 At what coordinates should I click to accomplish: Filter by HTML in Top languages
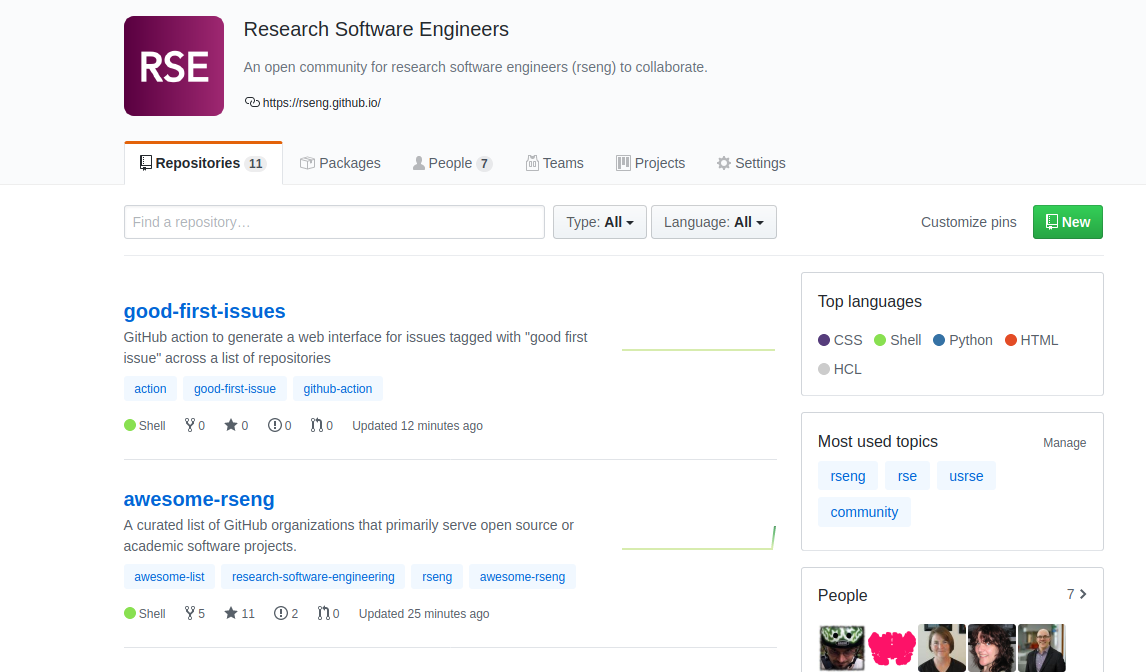pyautogui.click(x=1032, y=340)
